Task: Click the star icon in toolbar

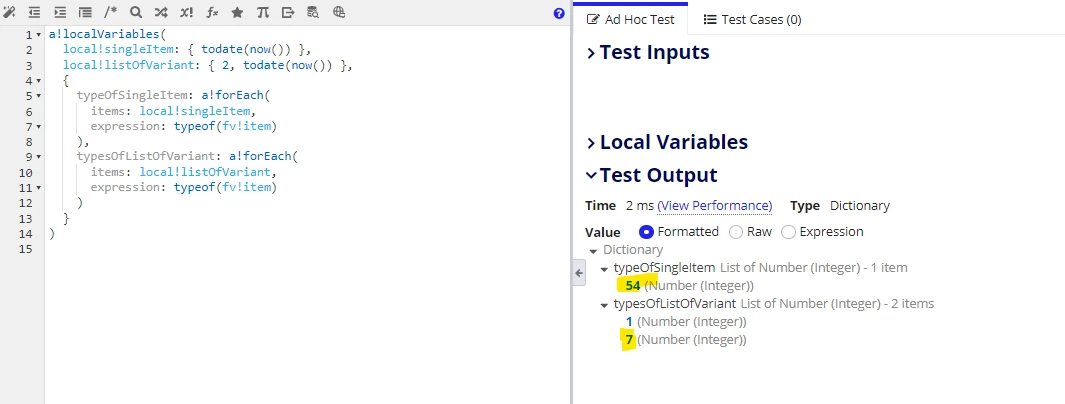Action: click(x=237, y=12)
